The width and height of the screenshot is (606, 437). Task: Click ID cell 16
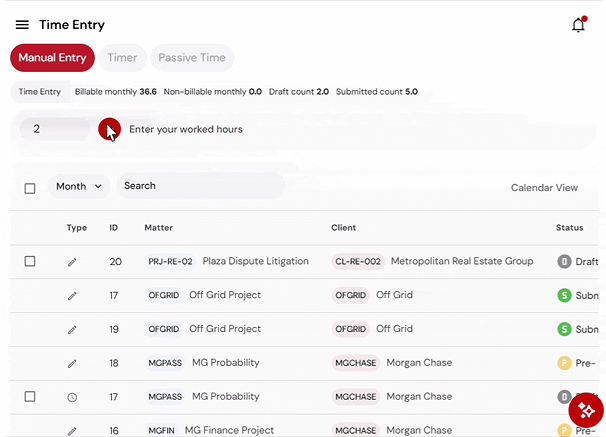coord(114,430)
